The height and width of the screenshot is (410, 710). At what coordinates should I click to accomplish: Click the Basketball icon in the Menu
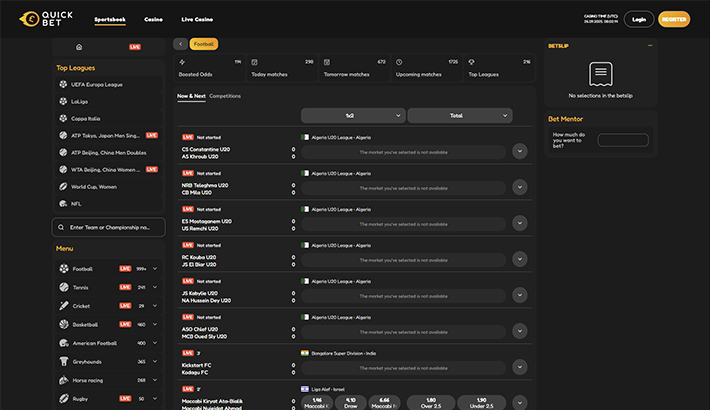click(x=64, y=324)
